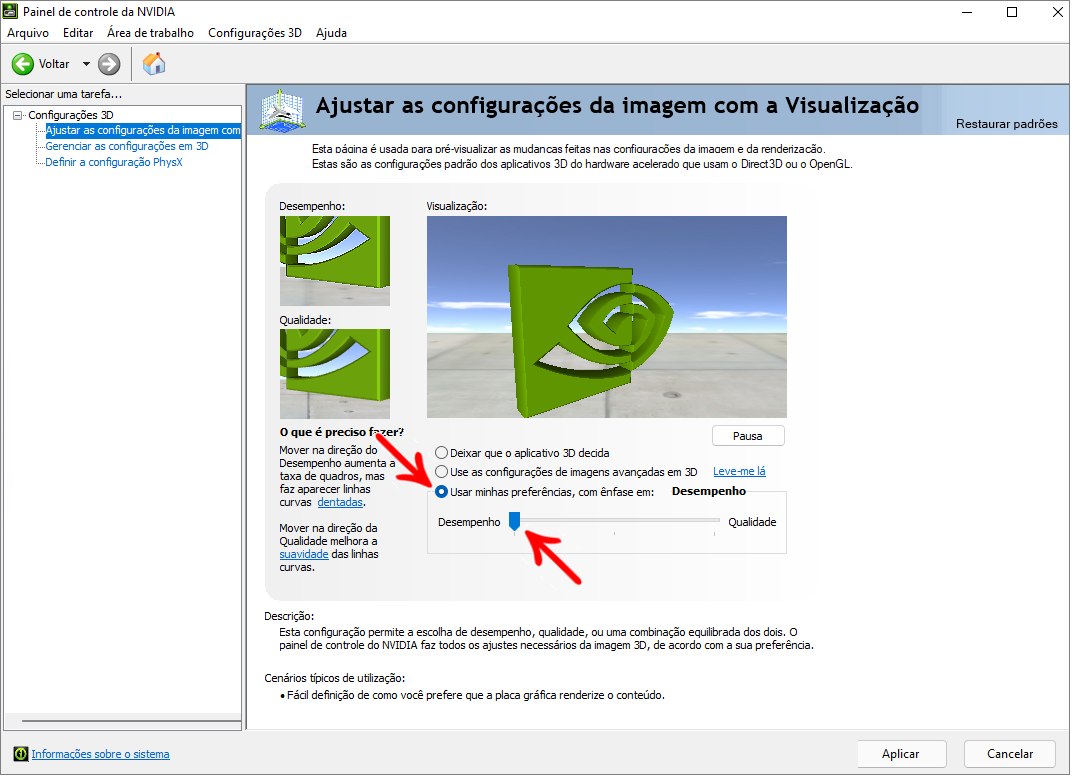
Task: Open the home page icon in toolbar
Action: [x=154, y=64]
